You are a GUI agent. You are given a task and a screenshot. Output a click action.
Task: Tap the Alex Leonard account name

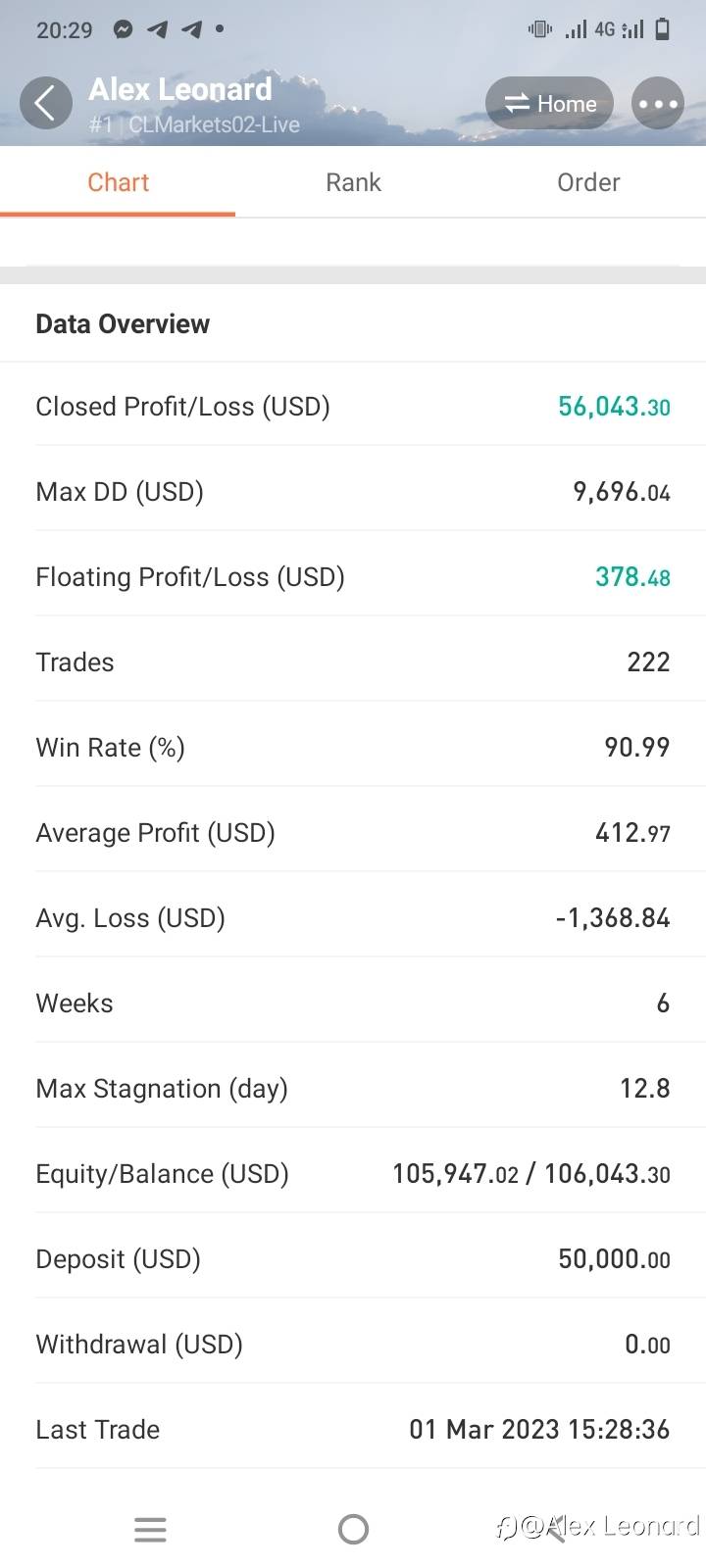pyautogui.click(x=180, y=89)
